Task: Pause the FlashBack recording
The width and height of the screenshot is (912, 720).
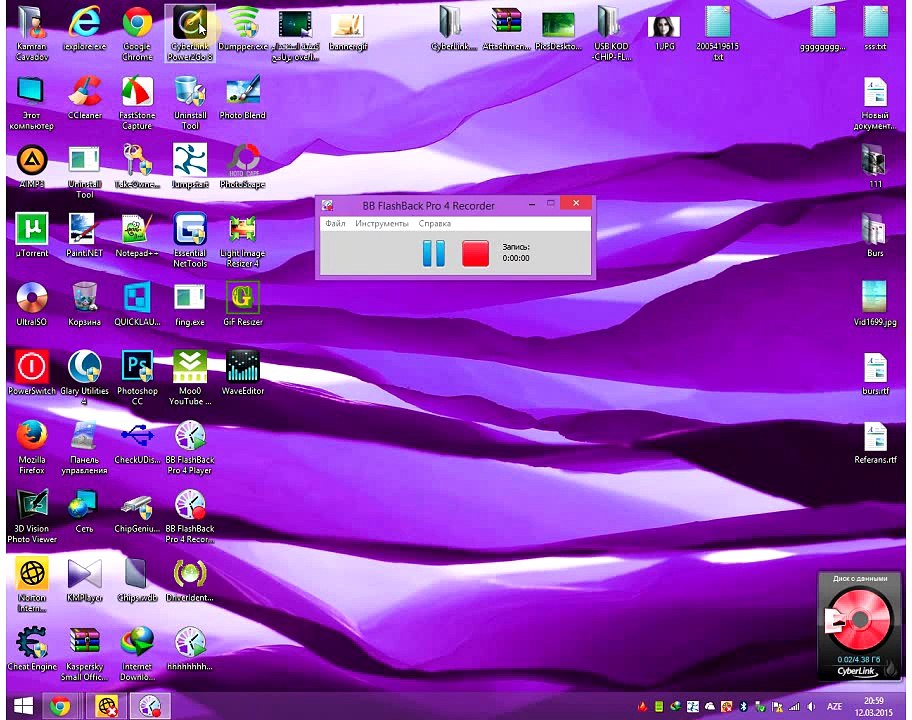Action: pos(433,254)
